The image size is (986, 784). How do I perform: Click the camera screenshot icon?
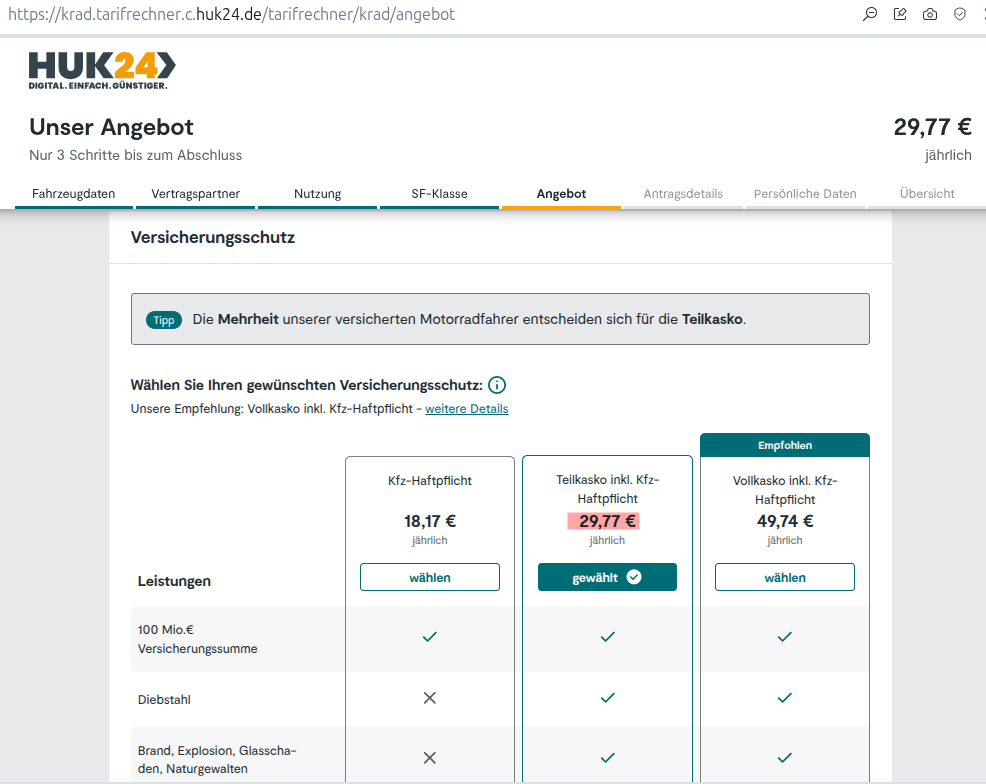[x=930, y=14]
